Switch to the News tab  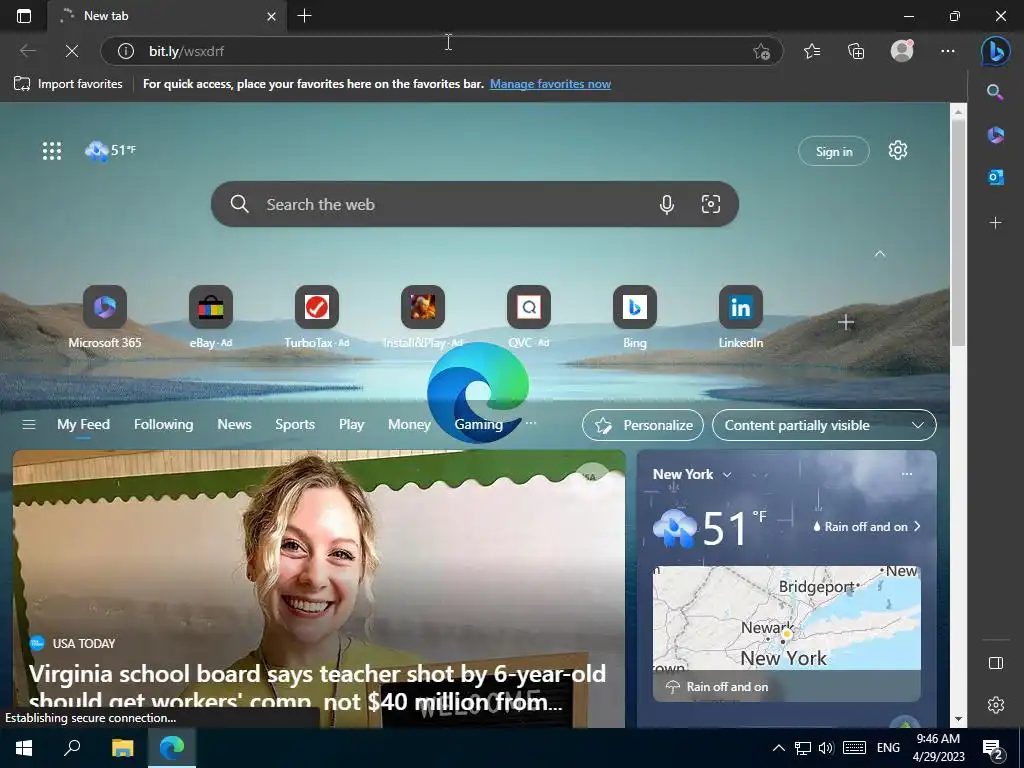(x=234, y=424)
